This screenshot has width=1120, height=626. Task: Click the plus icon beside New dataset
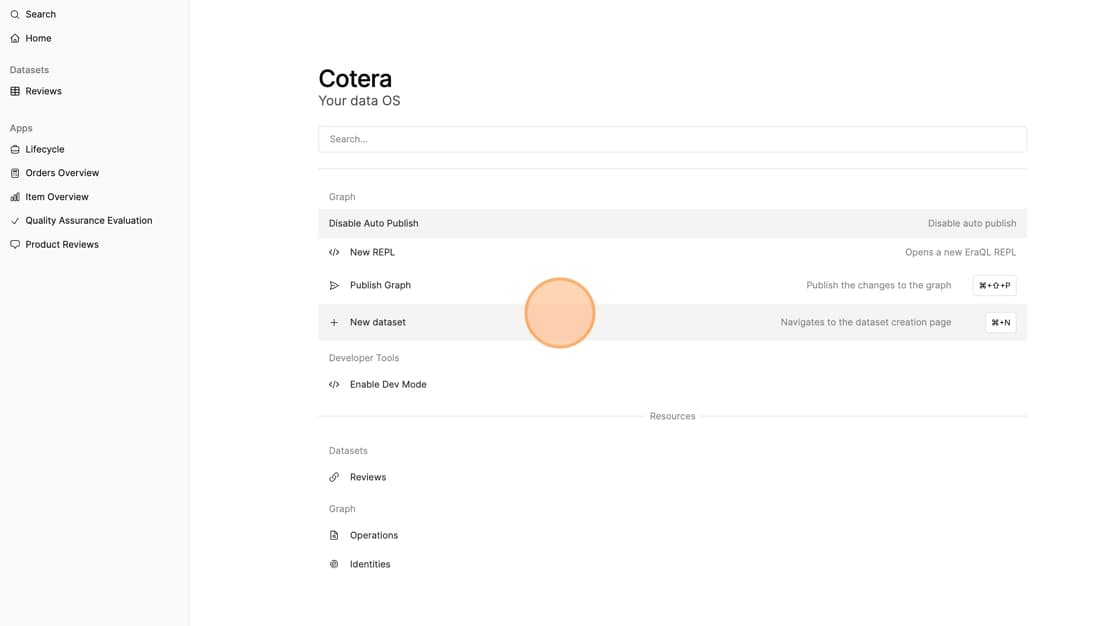click(x=334, y=322)
